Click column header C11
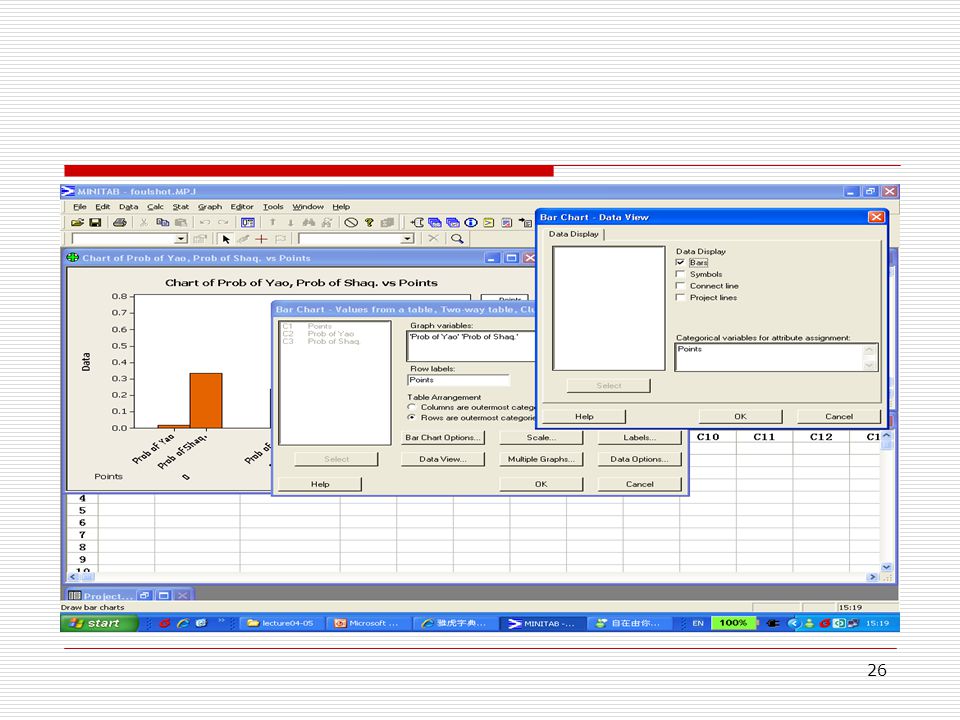 point(764,437)
